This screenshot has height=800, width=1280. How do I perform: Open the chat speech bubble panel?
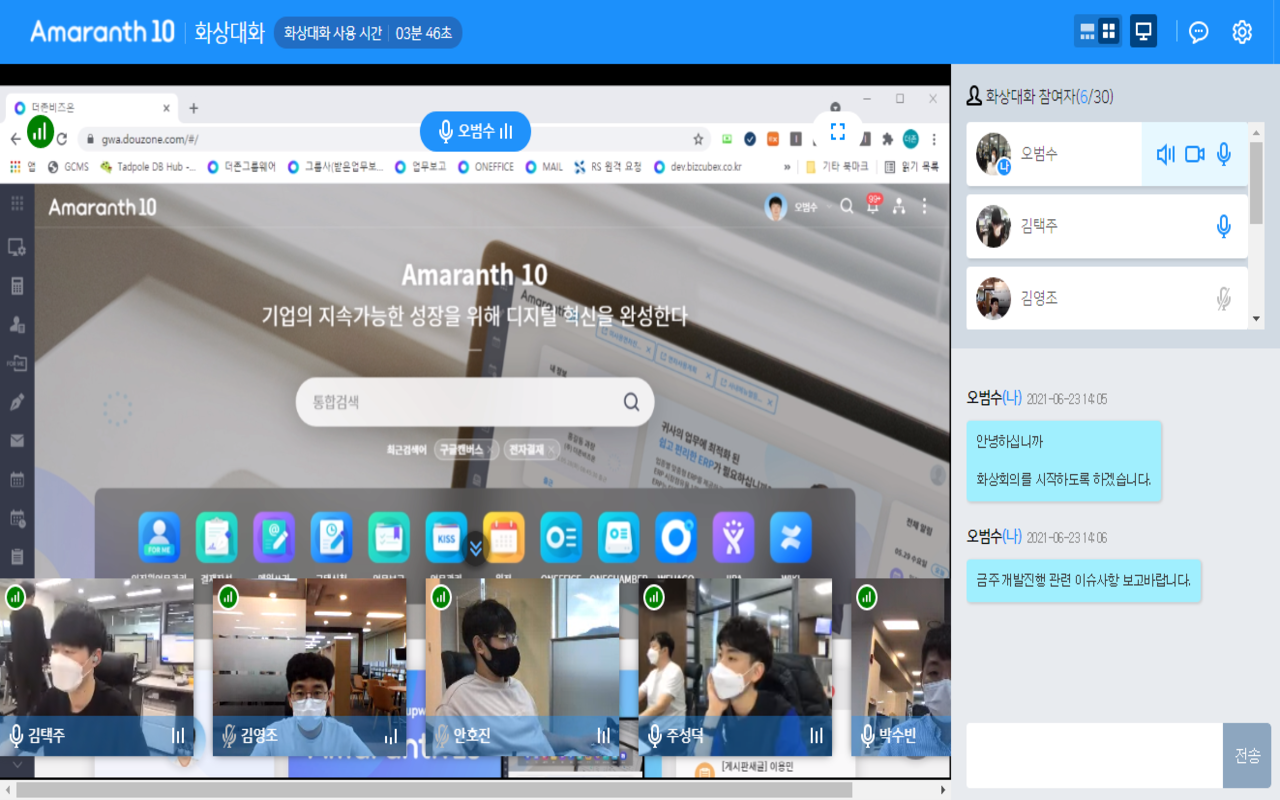[x=1198, y=31]
